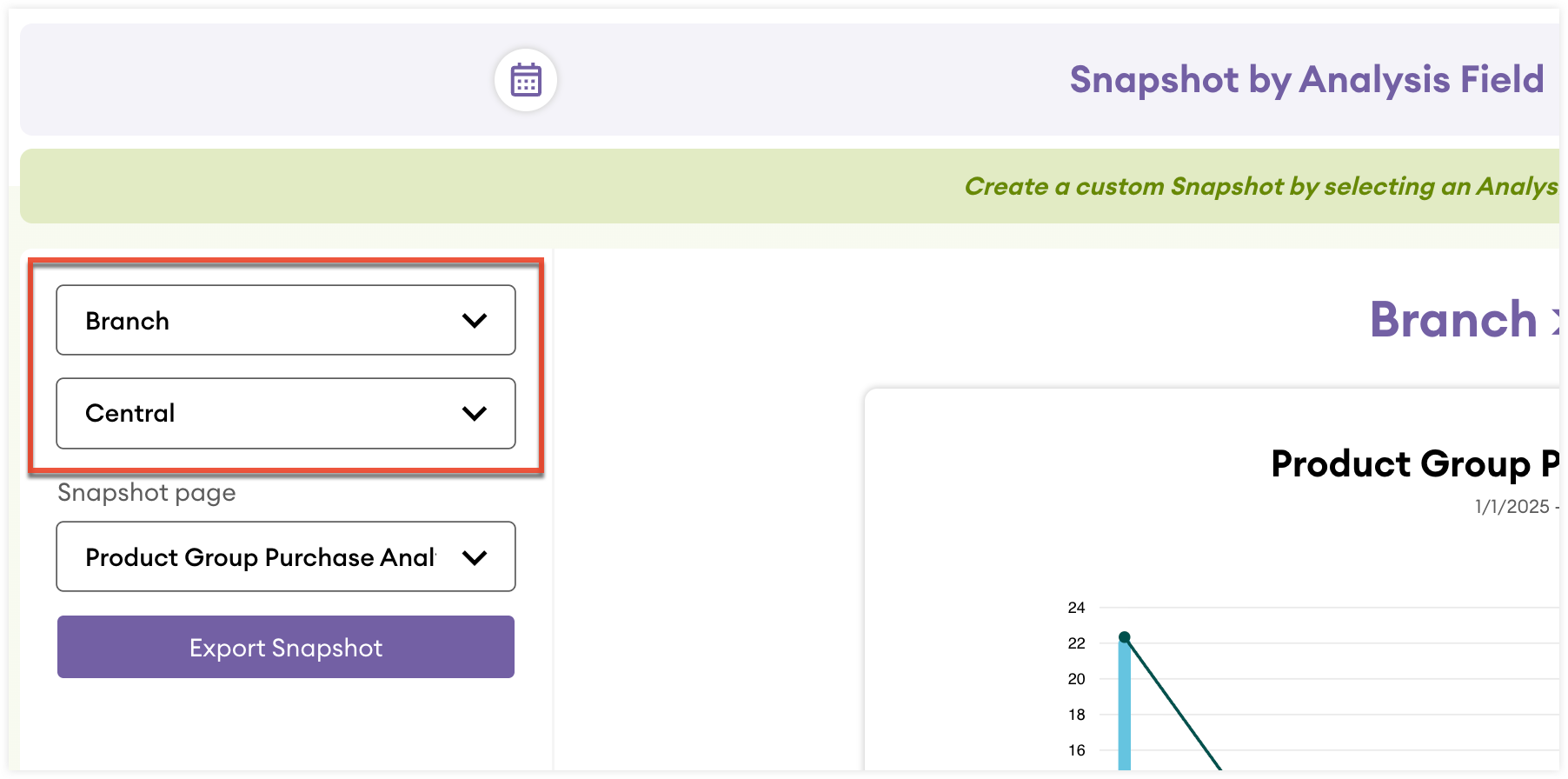Select the Snapshot by Analysis Field title
This screenshot has width=1568, height=779.
pyautogui.click(x=1306, y=79)
